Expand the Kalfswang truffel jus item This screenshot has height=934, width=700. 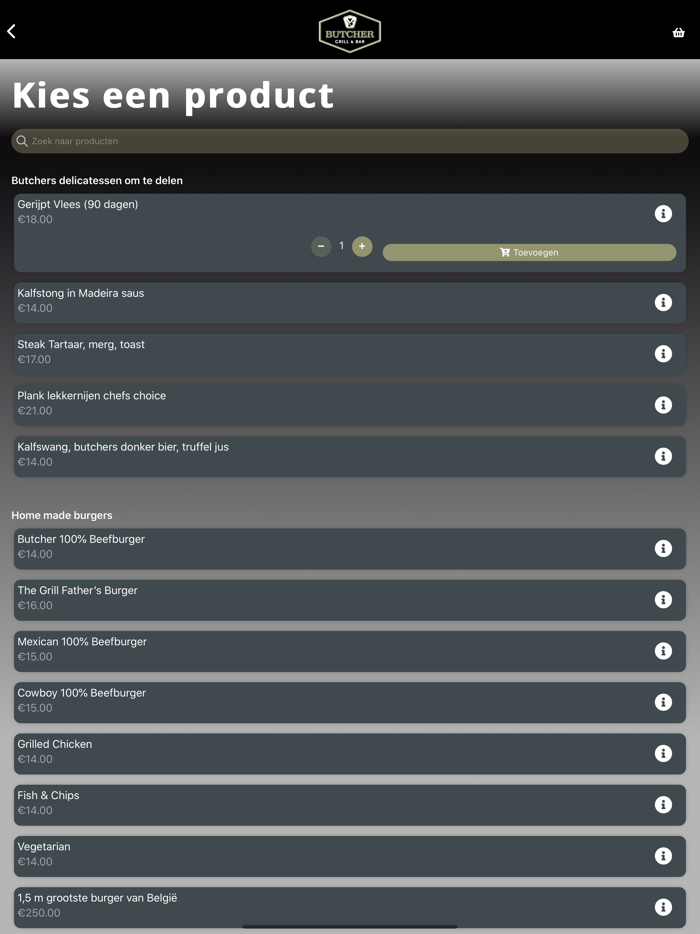(x=300, y=454)
